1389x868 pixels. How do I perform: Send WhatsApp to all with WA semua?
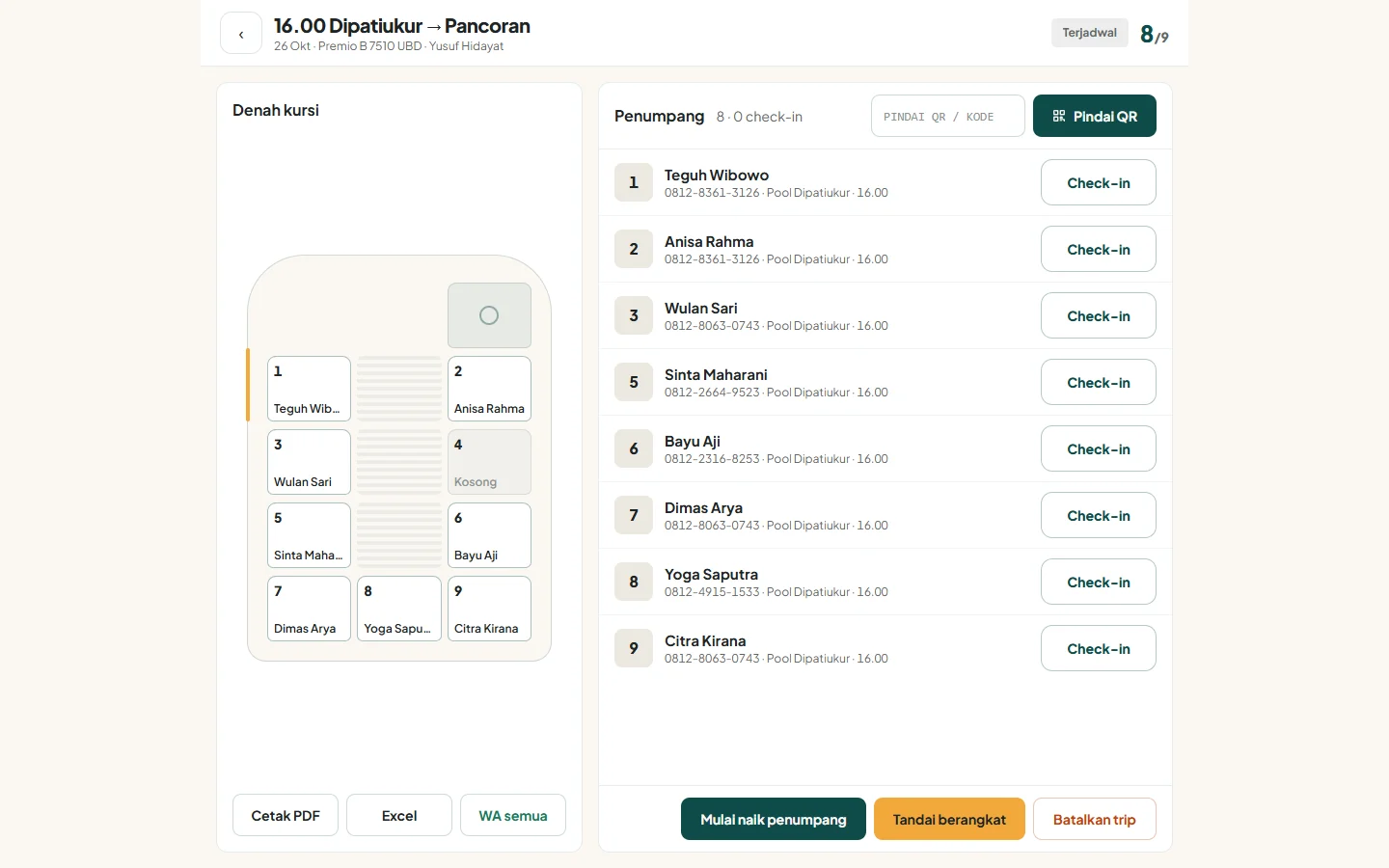click(513, 815)
